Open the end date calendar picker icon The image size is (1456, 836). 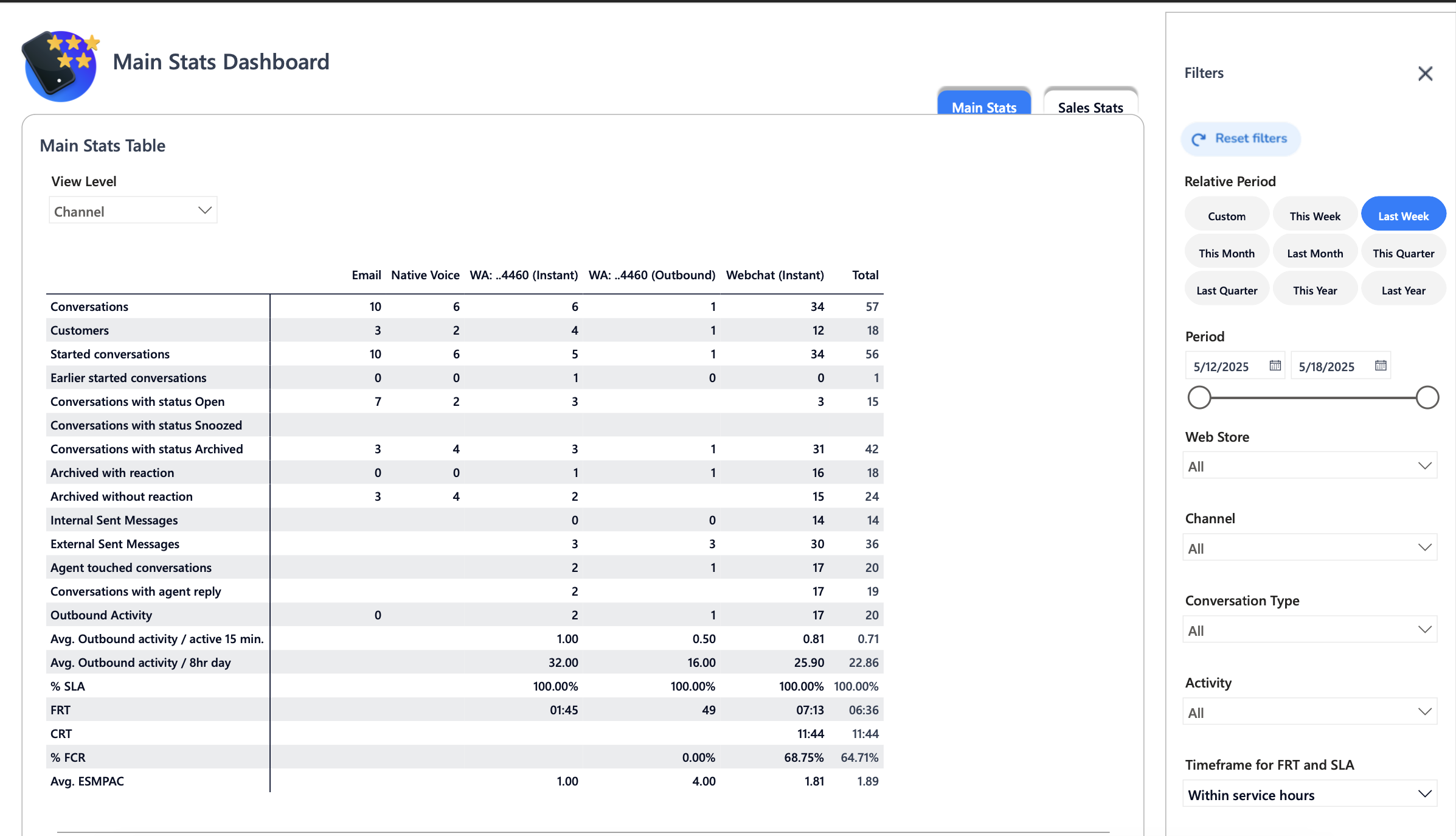tap(1381, 366)
